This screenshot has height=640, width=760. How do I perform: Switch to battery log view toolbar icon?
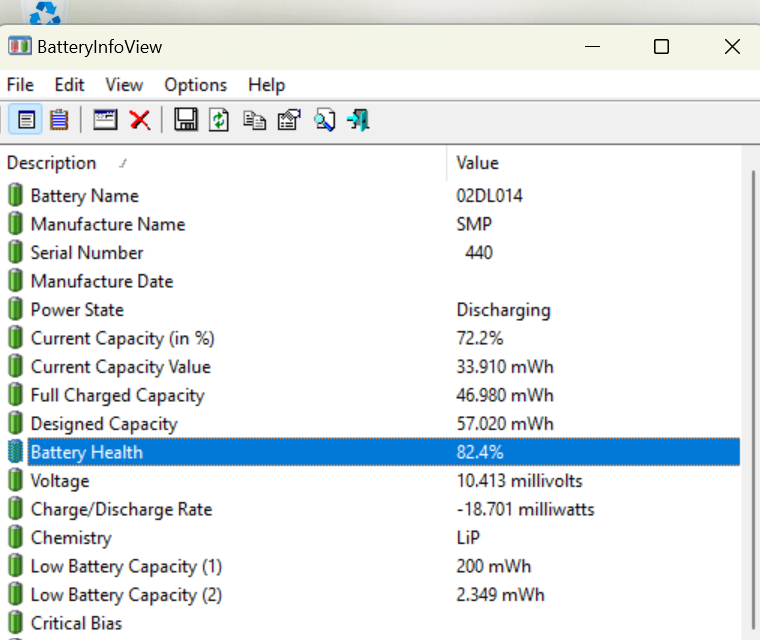pos(59,119)
